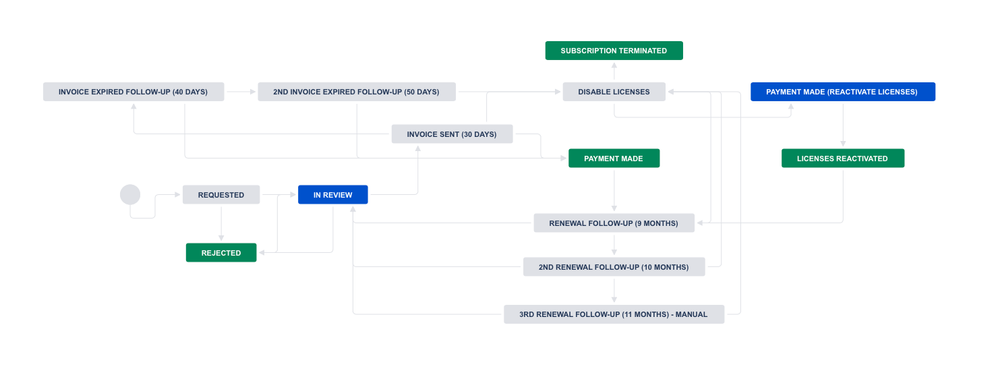Image resolution: width=998 pixels, height=375 pixels.
Task: Select the LICENSES REACTIVATED status
Action: [x=843, y=159]
